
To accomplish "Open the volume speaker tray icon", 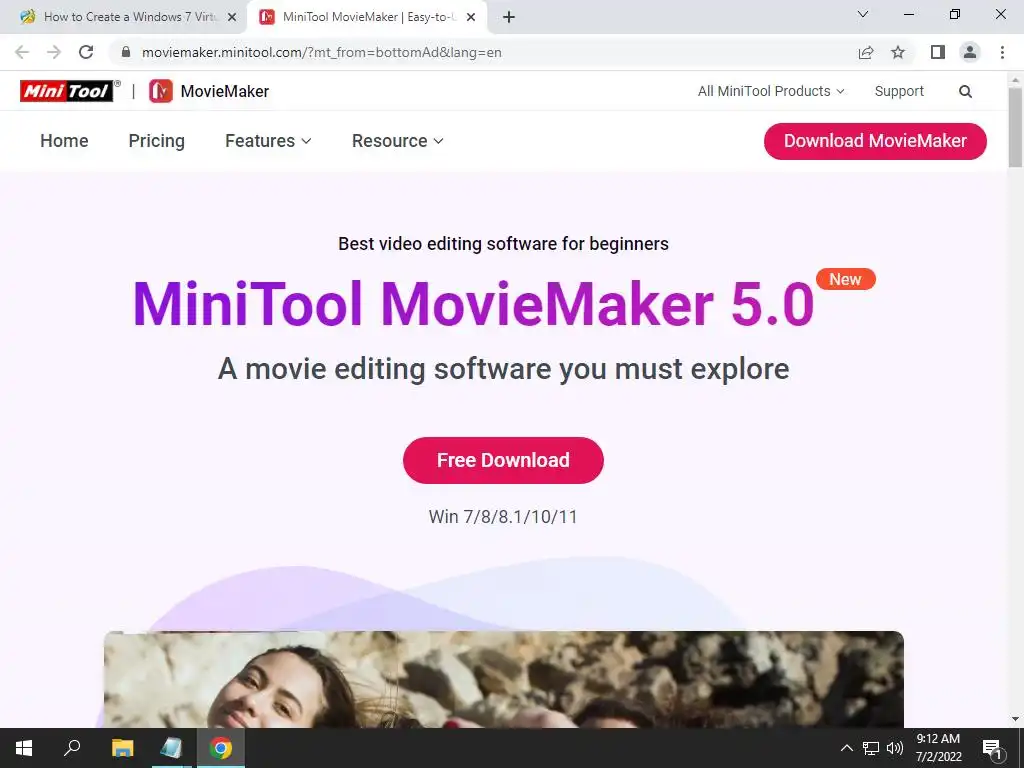I will 895,748.
